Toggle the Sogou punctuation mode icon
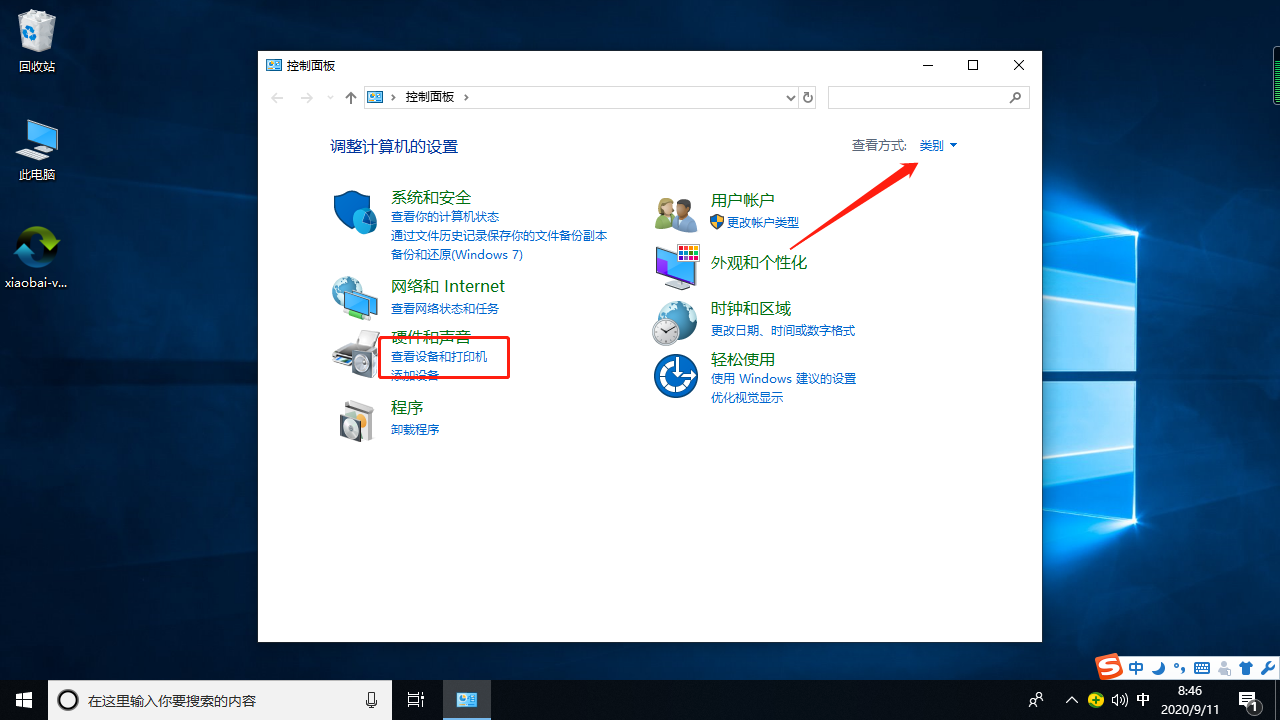This screenshot has width=1280, height=720. [x=1180, y=668]
